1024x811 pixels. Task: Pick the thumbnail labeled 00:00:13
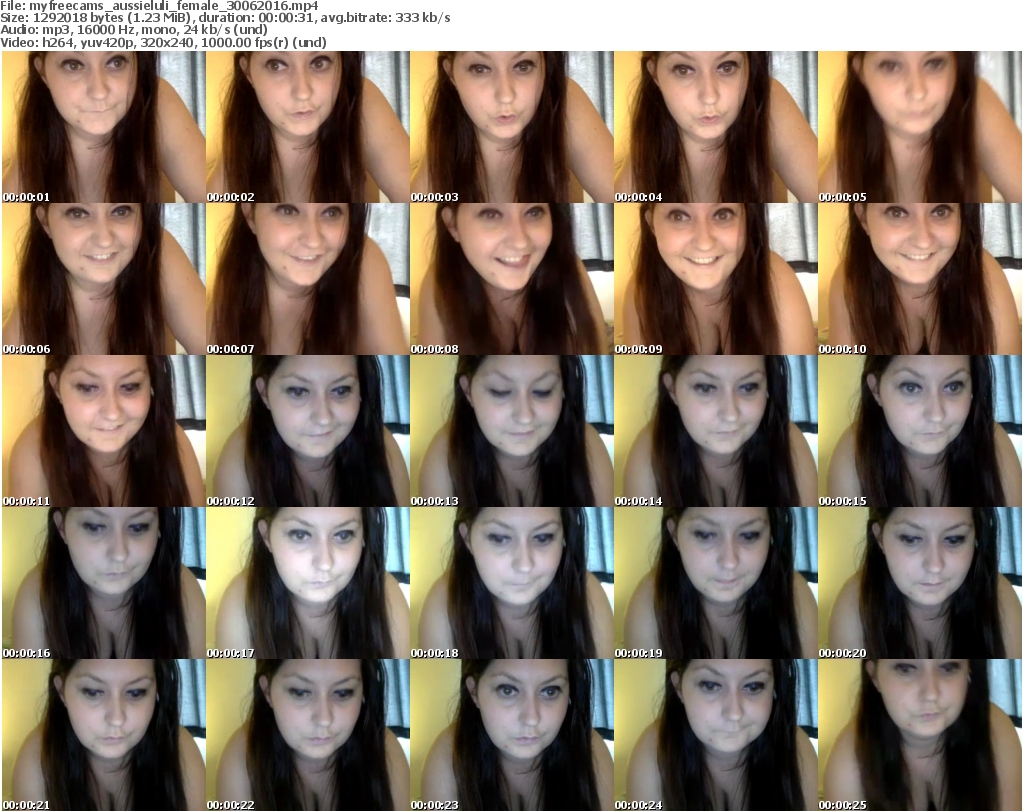coord(511,431)
